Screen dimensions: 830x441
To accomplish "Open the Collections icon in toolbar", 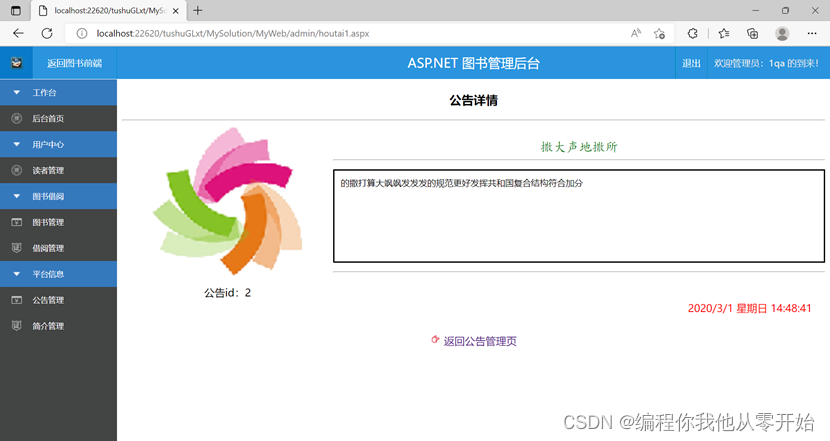I will [x=752, y=33].
